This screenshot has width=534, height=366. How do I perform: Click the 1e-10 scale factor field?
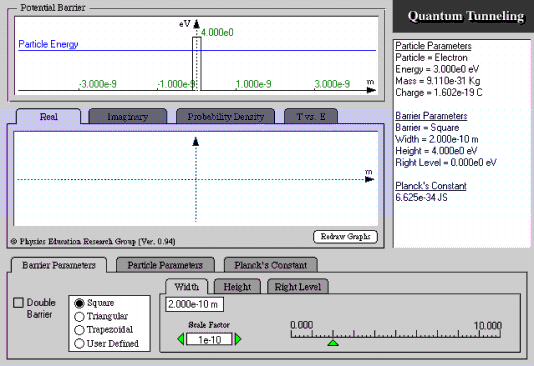209,339
